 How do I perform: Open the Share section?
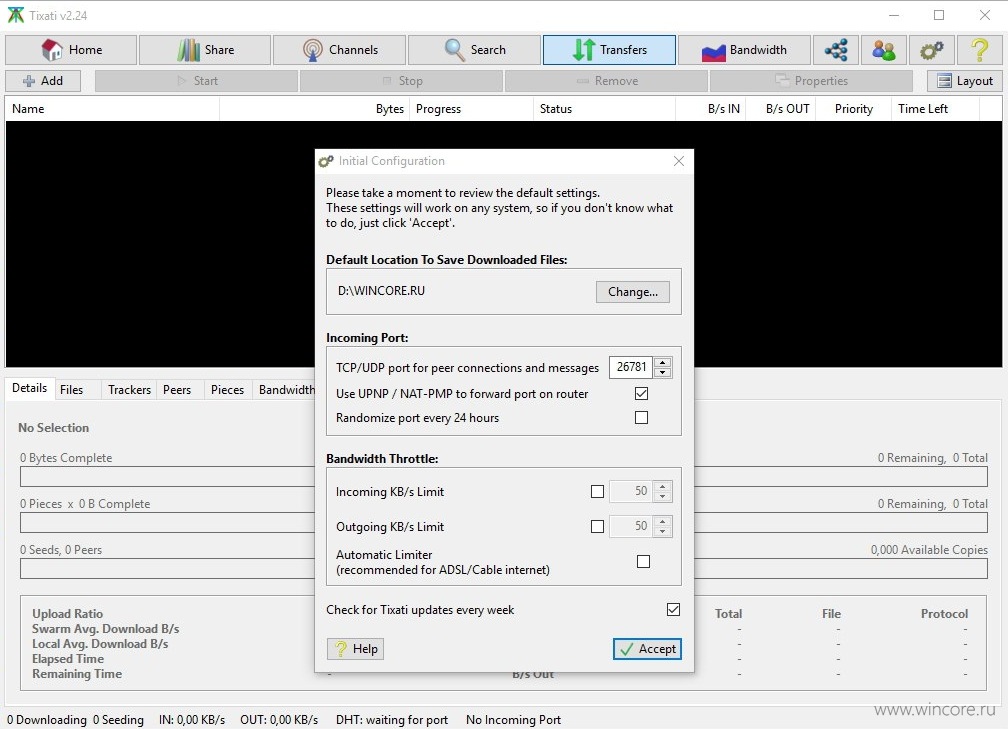(x=205, y=50)
